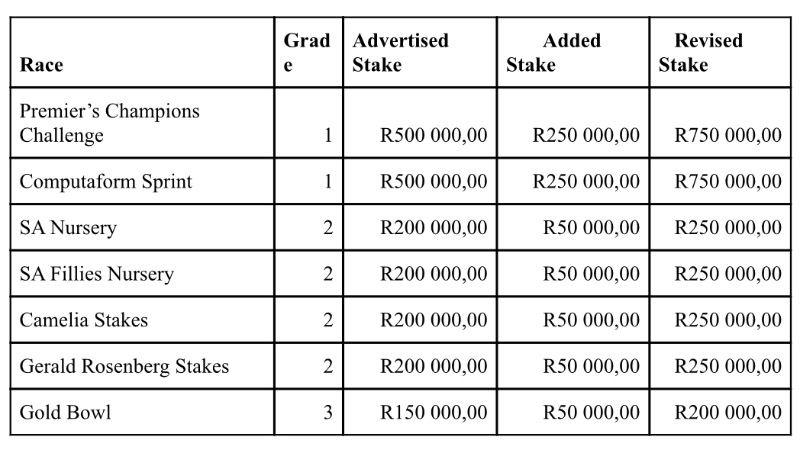
Task: Select the SA Nursery race cell
Action: [x=68, y=228]
